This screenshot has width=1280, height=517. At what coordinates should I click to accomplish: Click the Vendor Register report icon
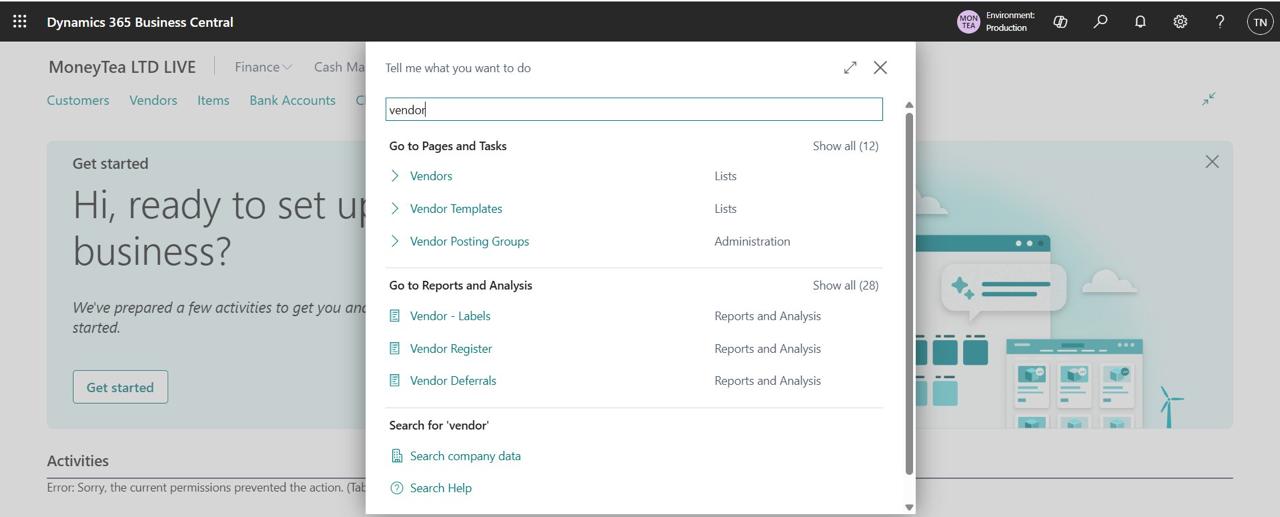(x=395, y=348)
